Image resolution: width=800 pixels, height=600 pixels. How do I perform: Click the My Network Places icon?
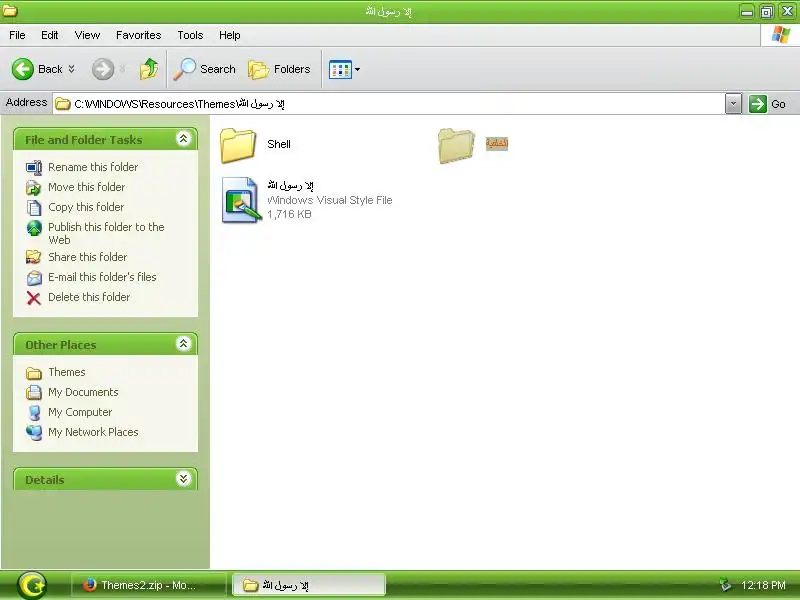34,433
